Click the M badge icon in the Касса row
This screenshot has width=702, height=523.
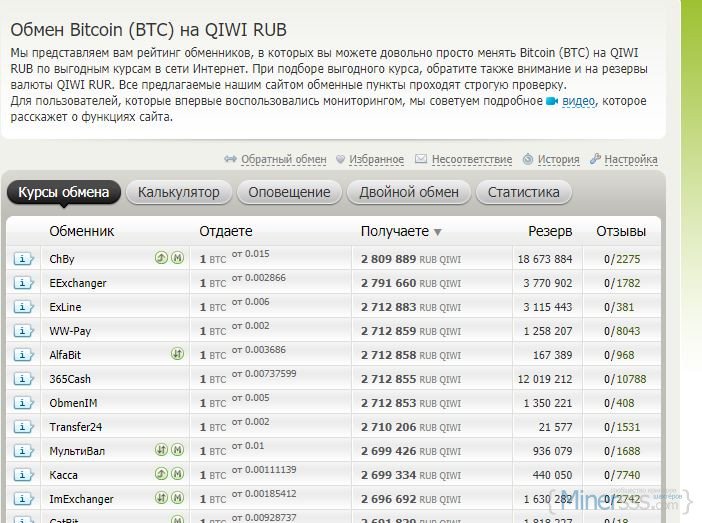point(177,474)
